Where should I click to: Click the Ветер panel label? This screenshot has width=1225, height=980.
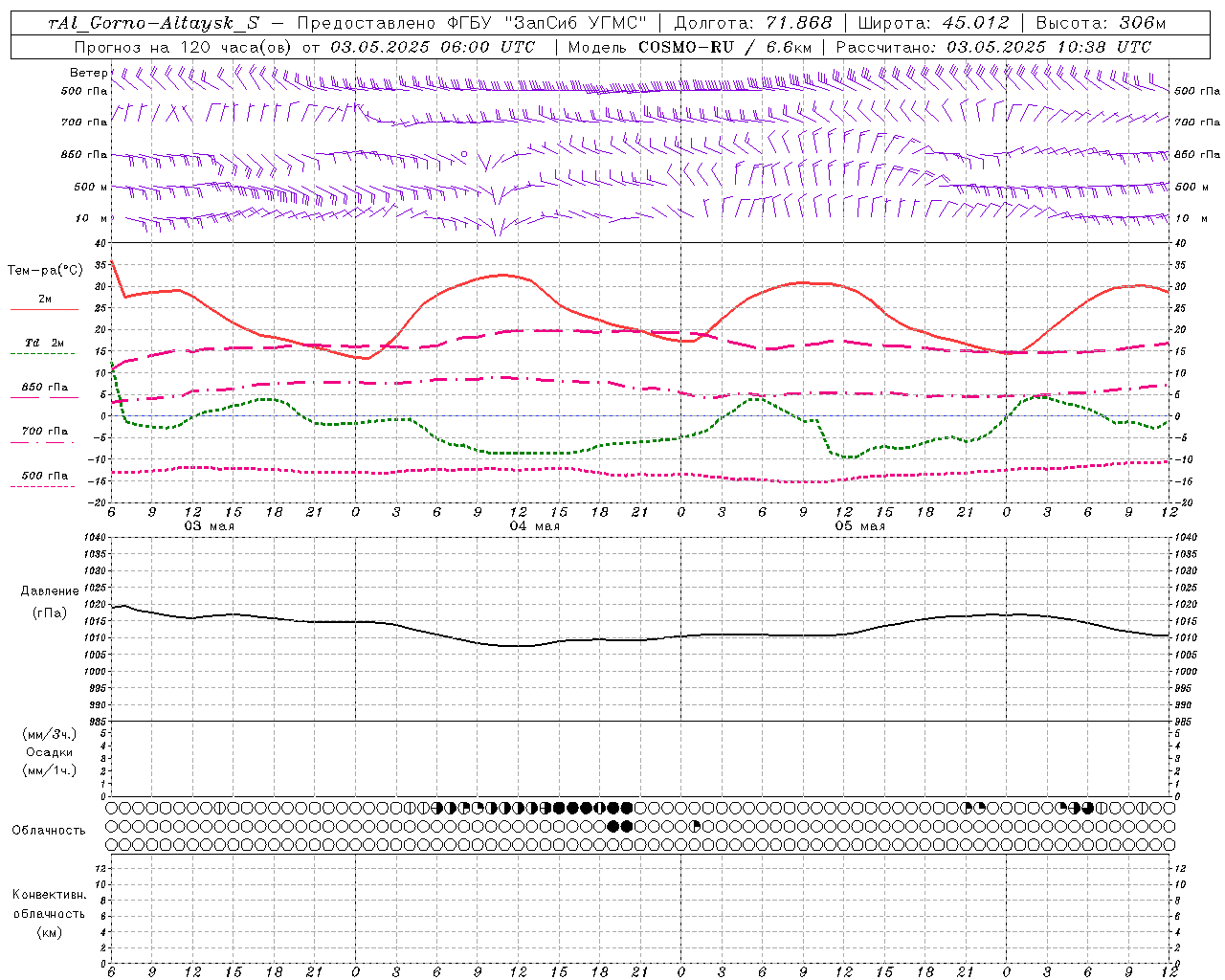click(88, 73)
